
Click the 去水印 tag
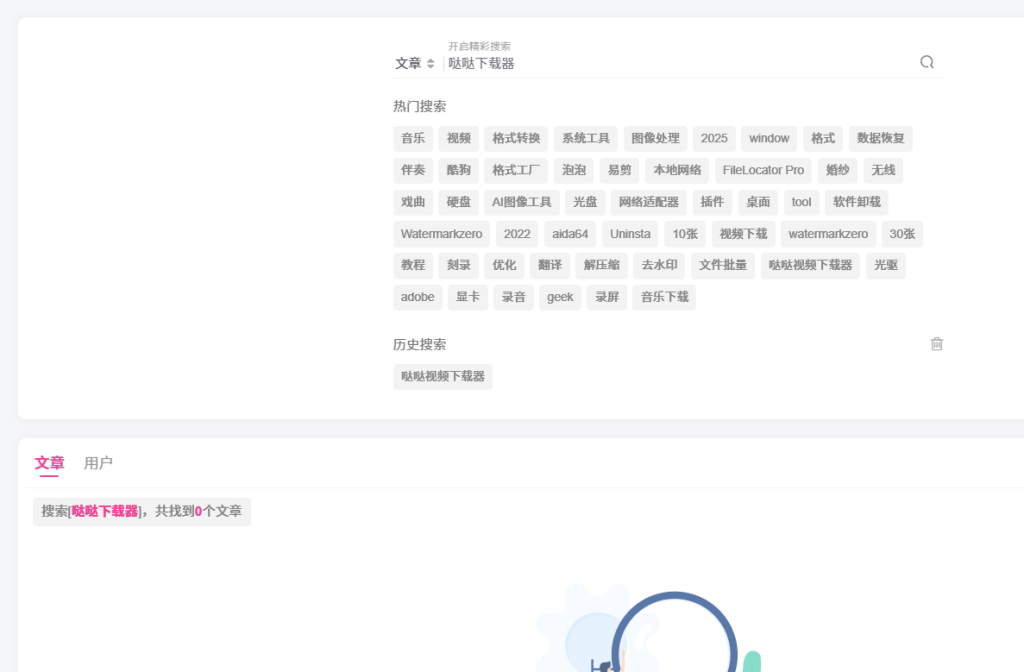659,266
